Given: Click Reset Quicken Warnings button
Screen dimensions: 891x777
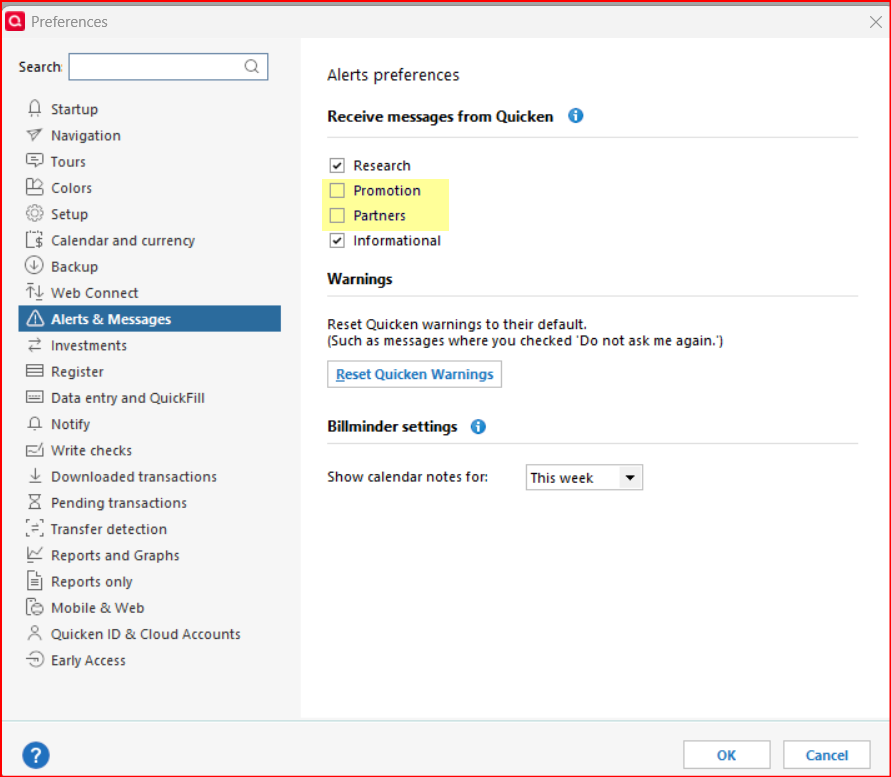Looking at the screenshot, I should point(414,374).
